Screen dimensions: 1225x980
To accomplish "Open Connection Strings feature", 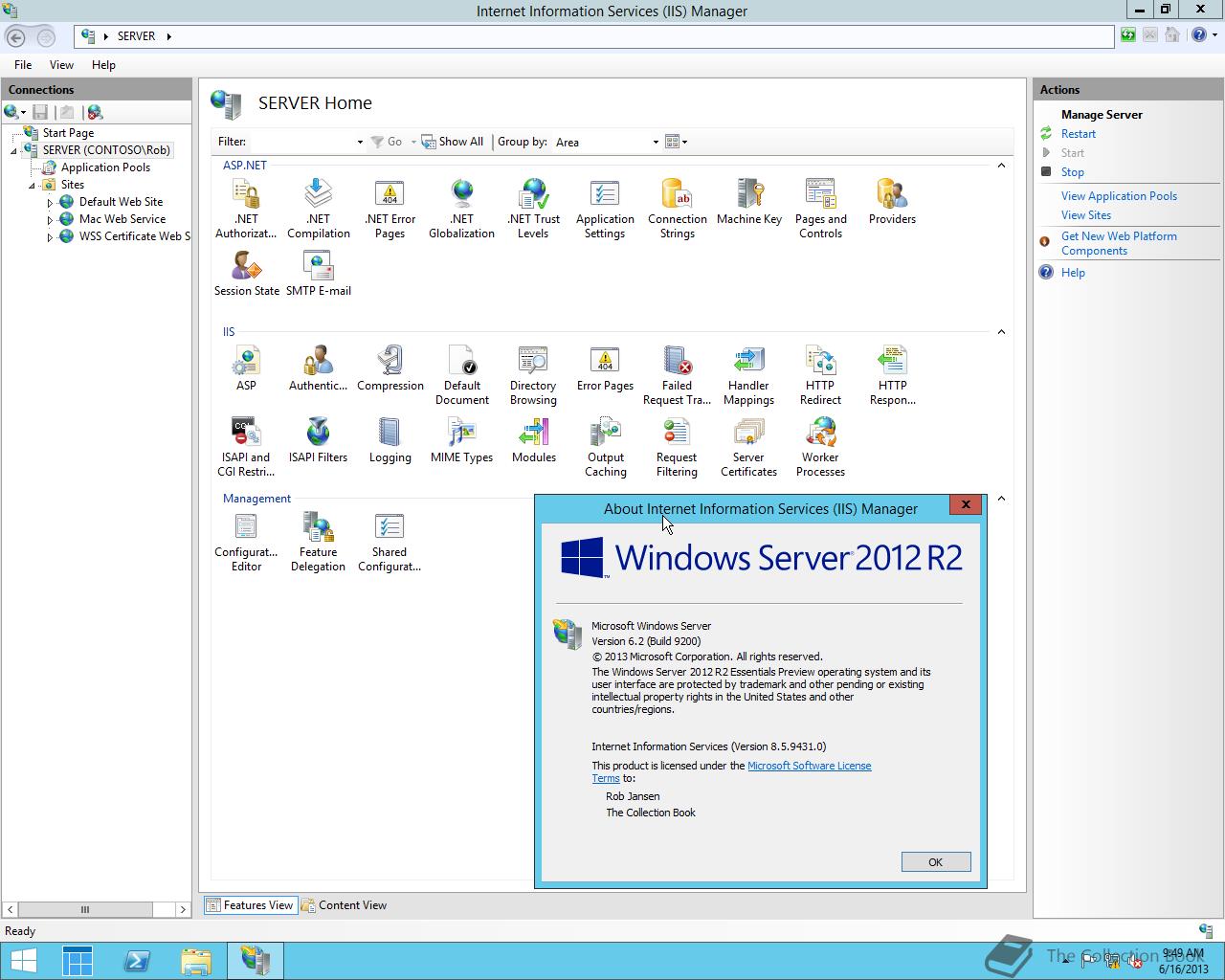I will (678, 209).
